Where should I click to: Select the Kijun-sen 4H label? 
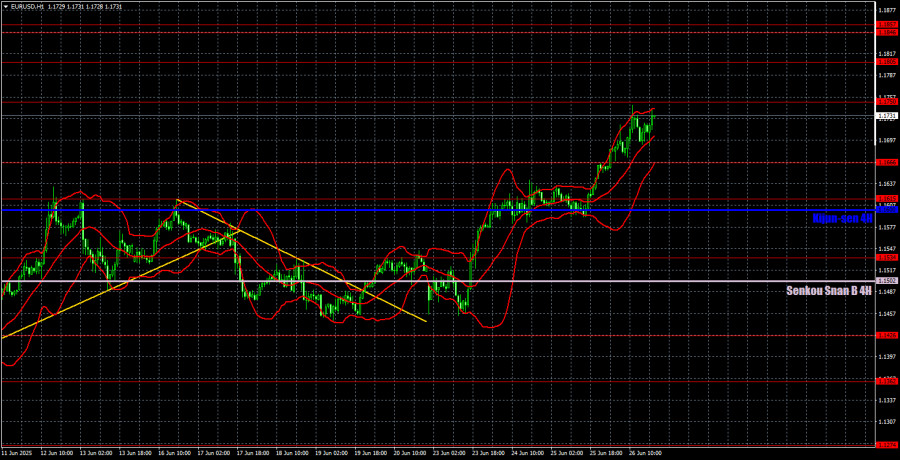pyautogui.click(x=843, y=218)
